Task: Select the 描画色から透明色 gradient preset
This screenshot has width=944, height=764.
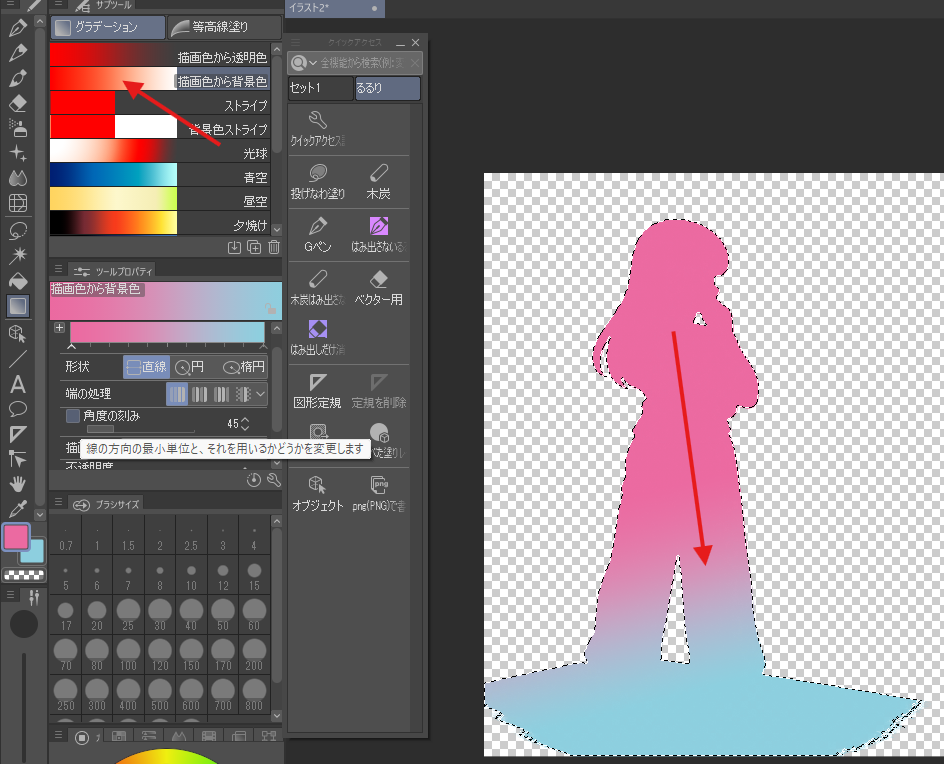Action: tap(160, 57)
